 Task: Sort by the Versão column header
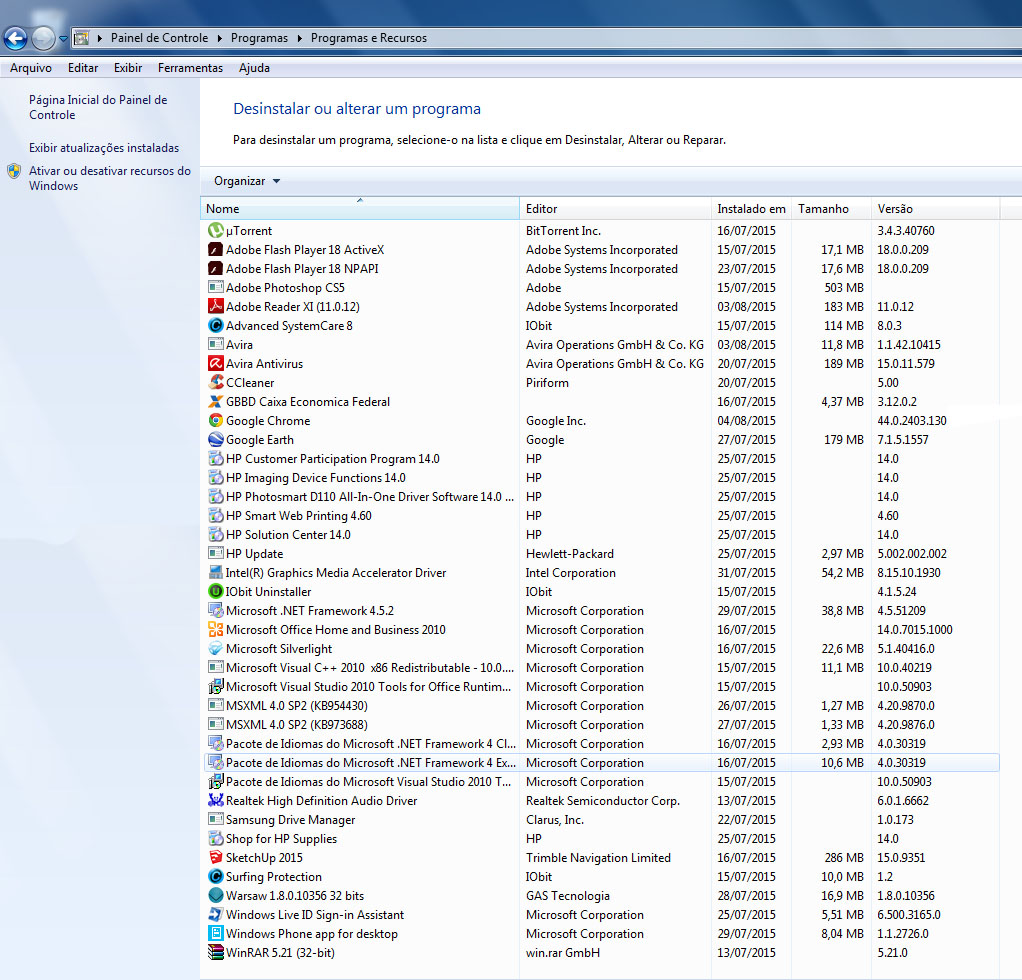point(935,209)
